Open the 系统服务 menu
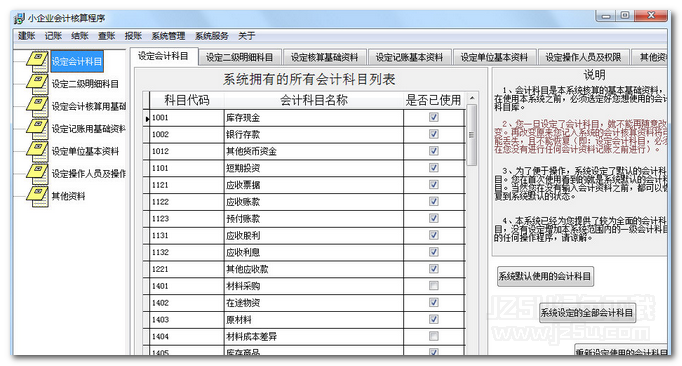This screenshot has height=366, width=682. tap(211, 36)
